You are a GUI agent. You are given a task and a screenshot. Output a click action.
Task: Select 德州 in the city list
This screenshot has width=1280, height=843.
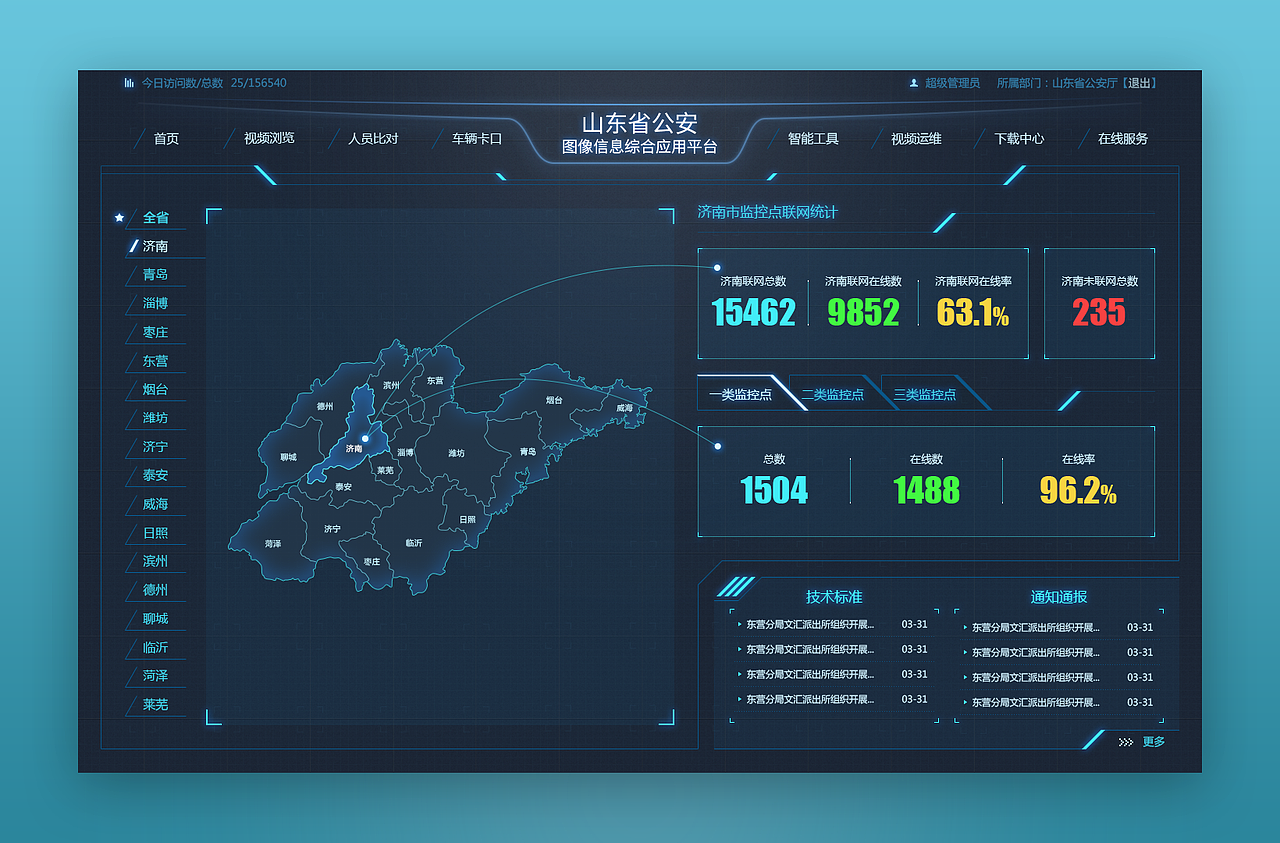coord(155,590)
